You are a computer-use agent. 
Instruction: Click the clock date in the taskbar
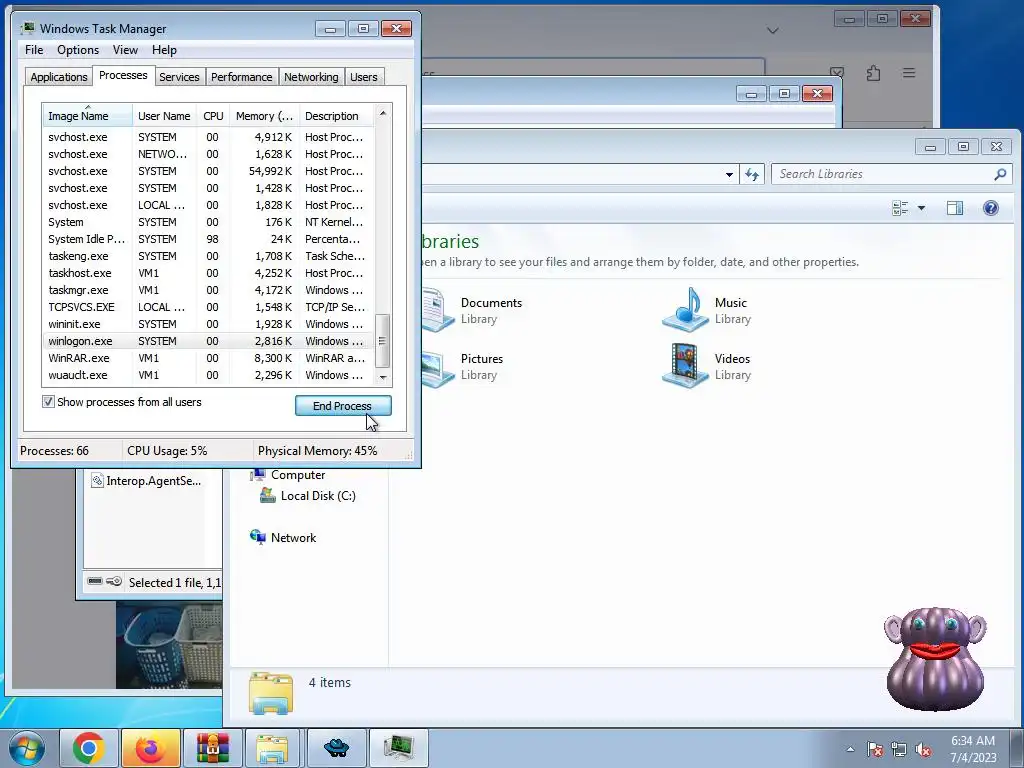pos(973,758)
